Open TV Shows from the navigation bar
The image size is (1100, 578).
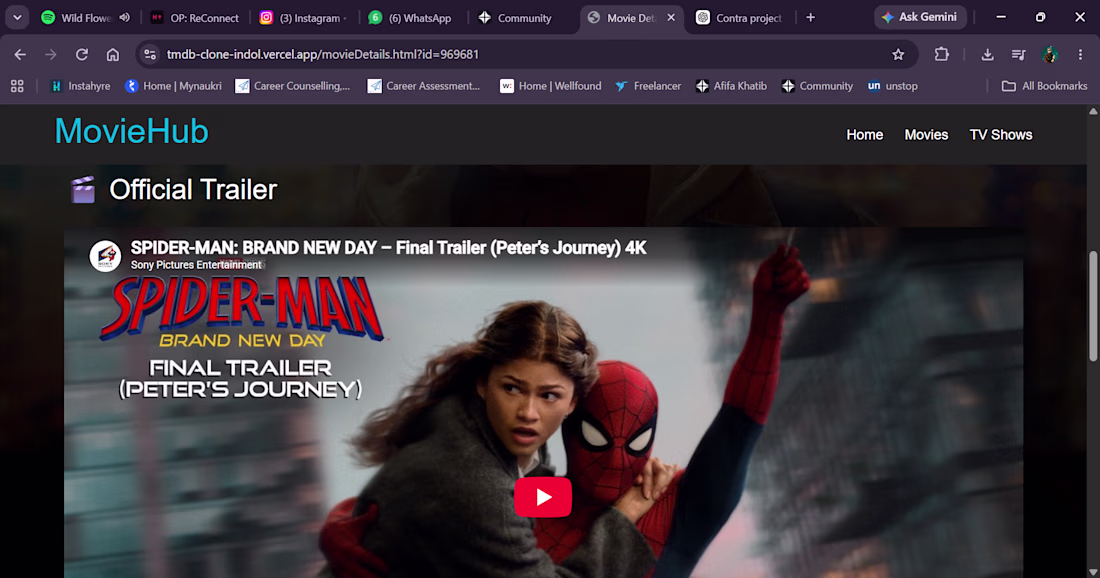coord(1001,135)
